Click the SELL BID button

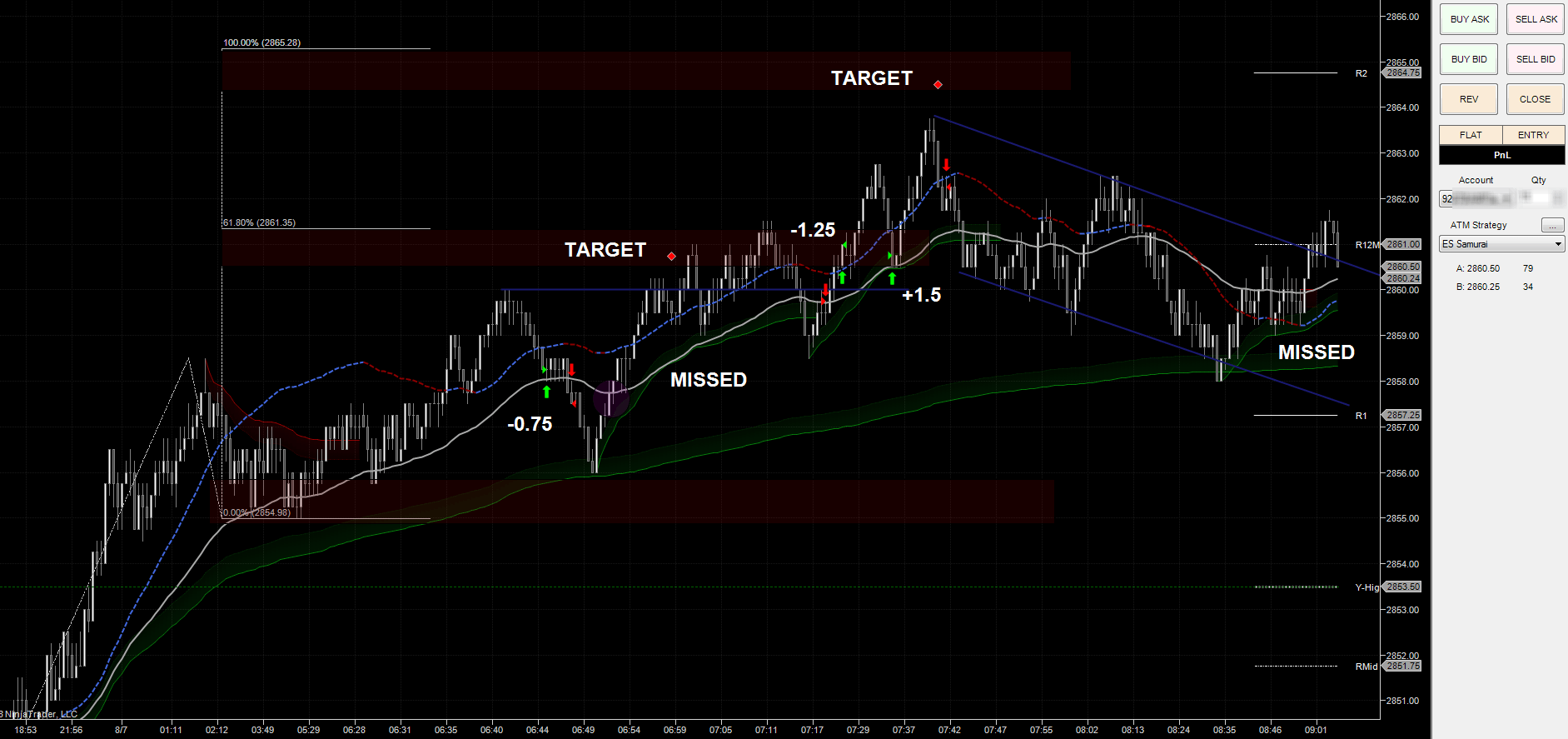pos(1535,59)
